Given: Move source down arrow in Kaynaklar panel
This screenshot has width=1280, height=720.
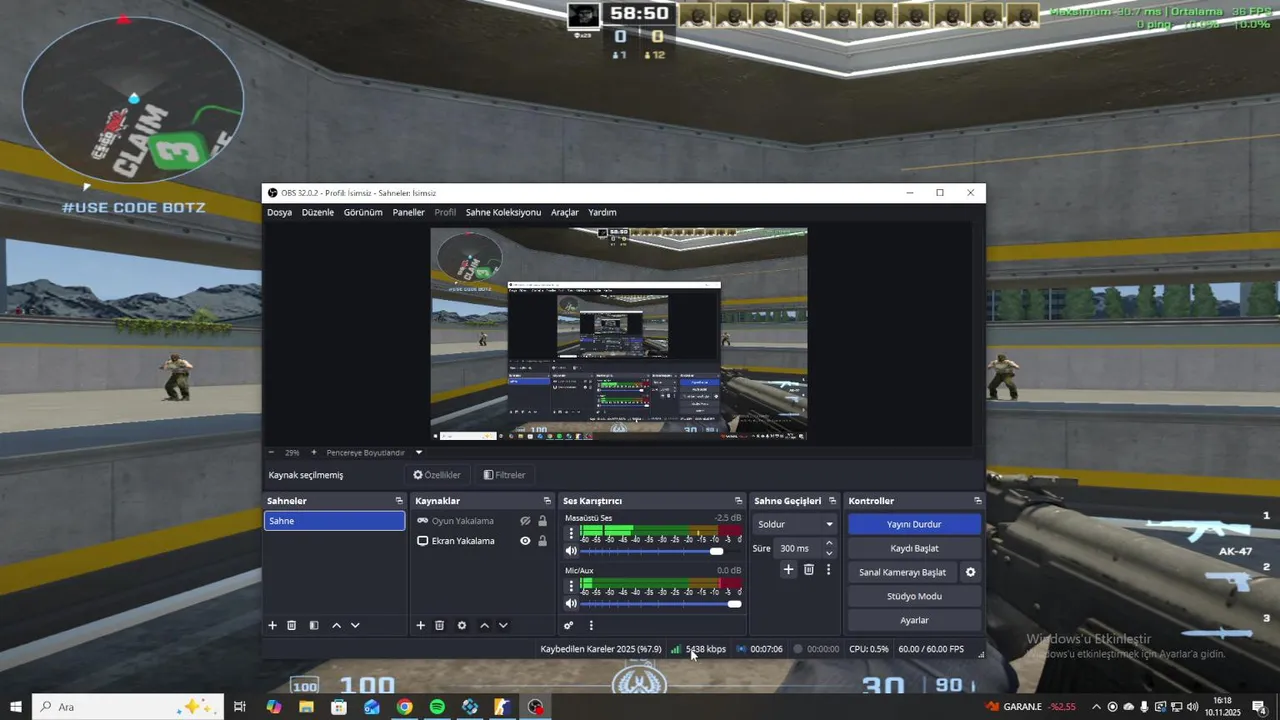Looking at the screenshot, I should pos(503,625).
